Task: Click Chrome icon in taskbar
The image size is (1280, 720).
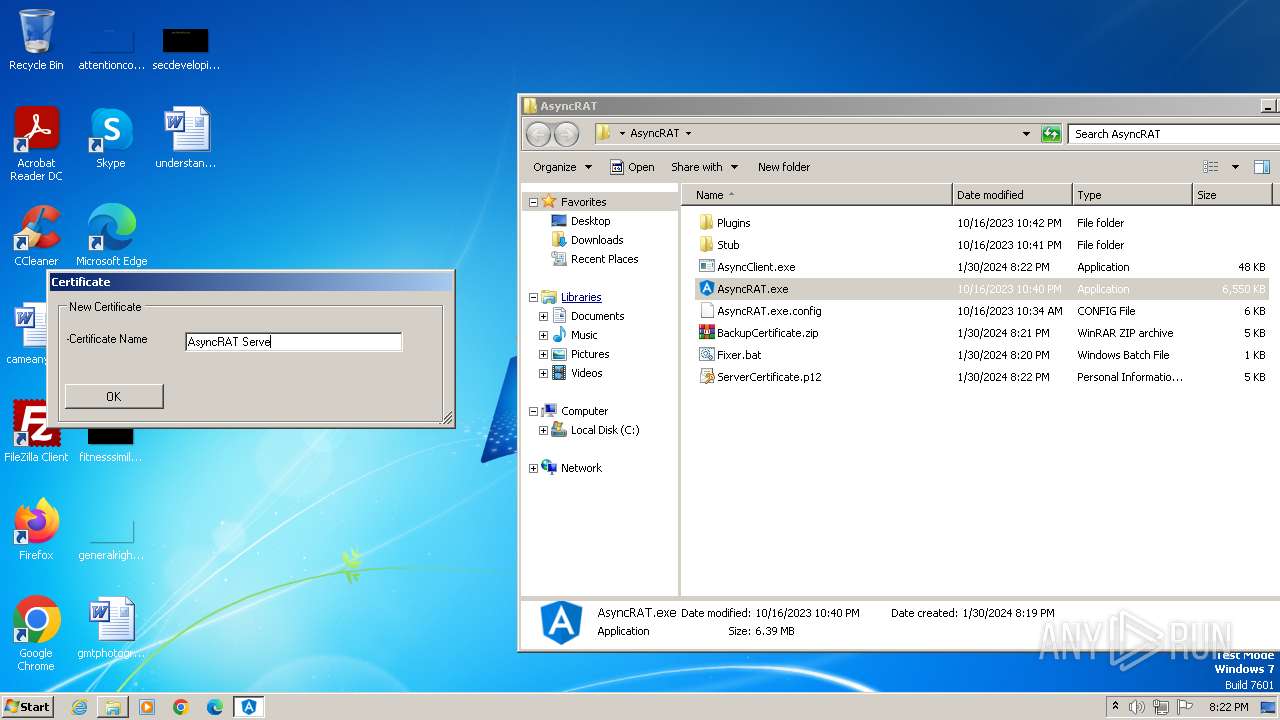Action: coord(181,707)
